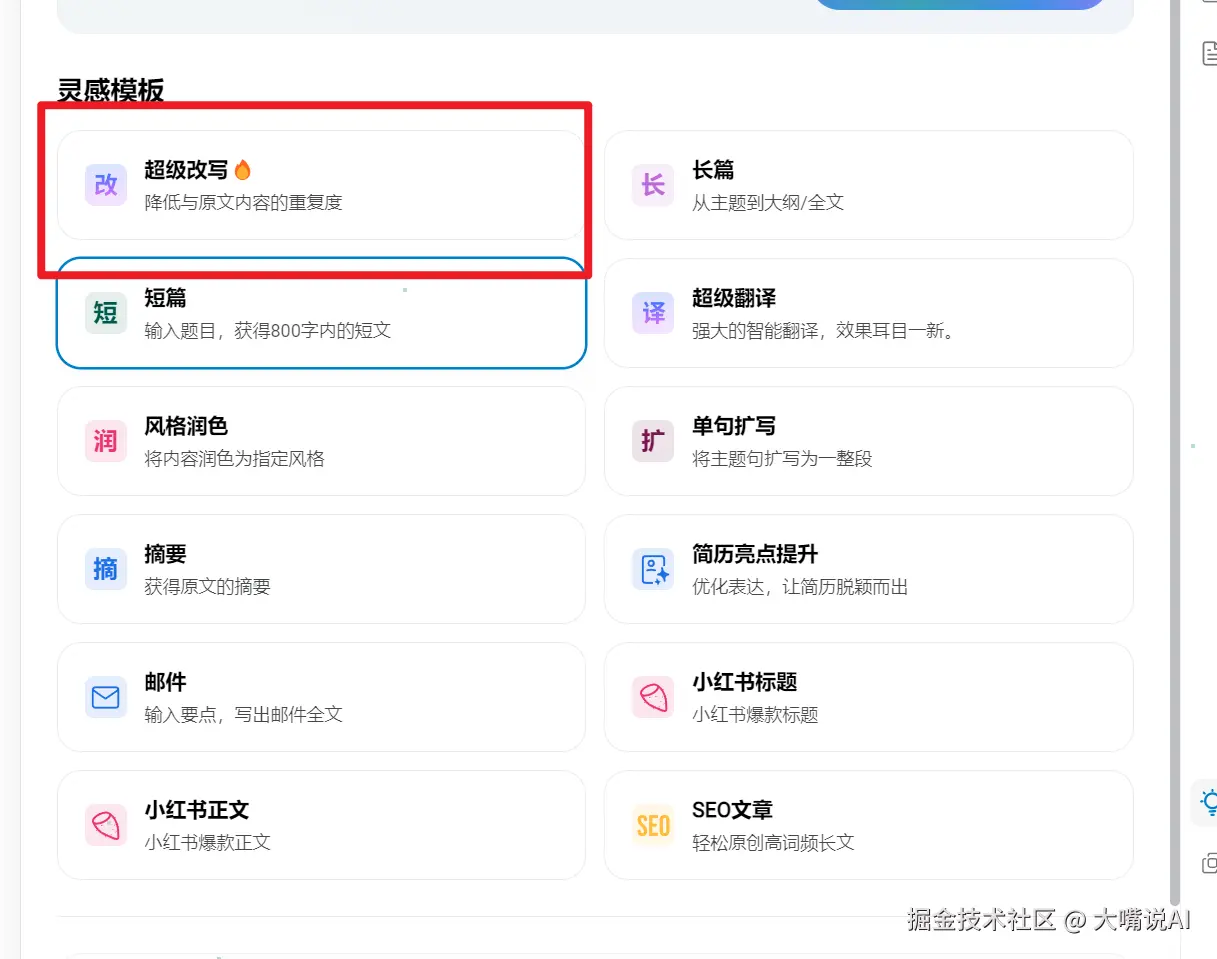Click the purple 改 icon for 超级改写
This screenshot has width=1217, height=959.
105,185
